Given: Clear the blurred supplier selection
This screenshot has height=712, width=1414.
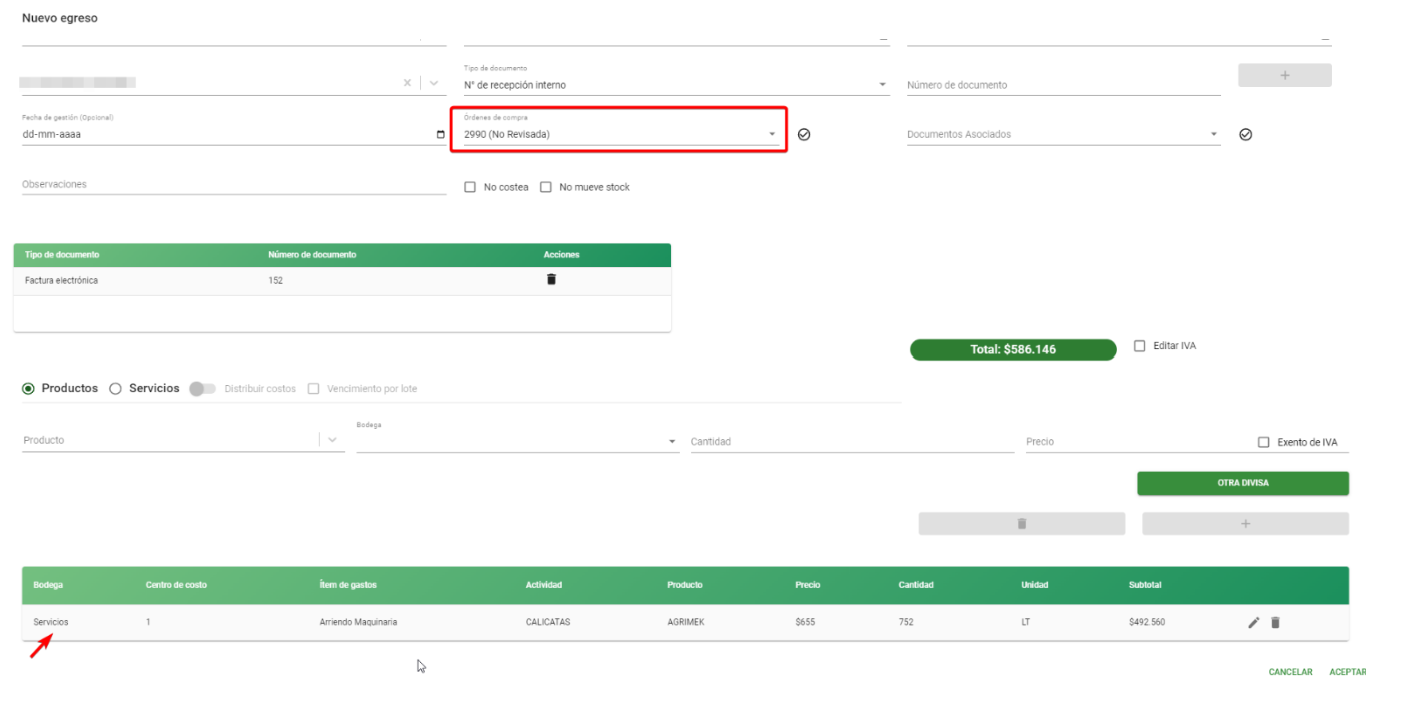Looking at the screenshot, I should [x=407, y=83].
